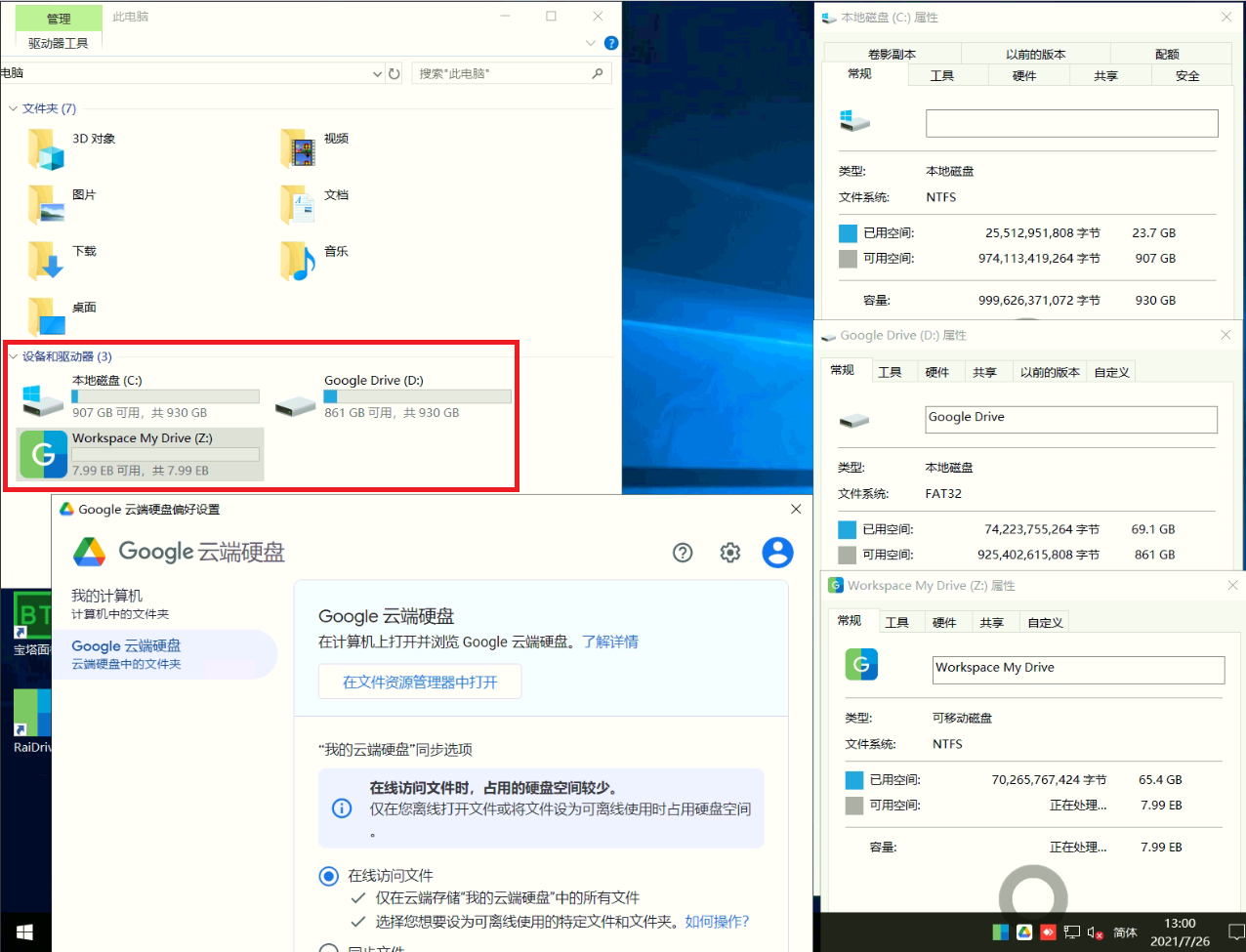The height and width of the screenshot is (952, 1246).
Task: Collapse the 文件夹 (7) group
Action: (x=13, y=108)
